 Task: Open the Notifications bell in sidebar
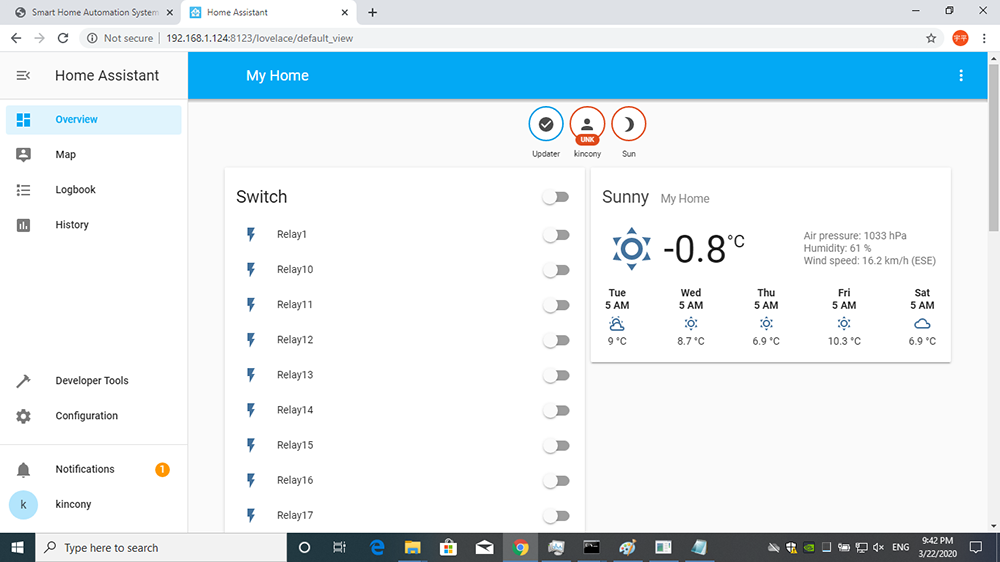click(x=24, y=470)
